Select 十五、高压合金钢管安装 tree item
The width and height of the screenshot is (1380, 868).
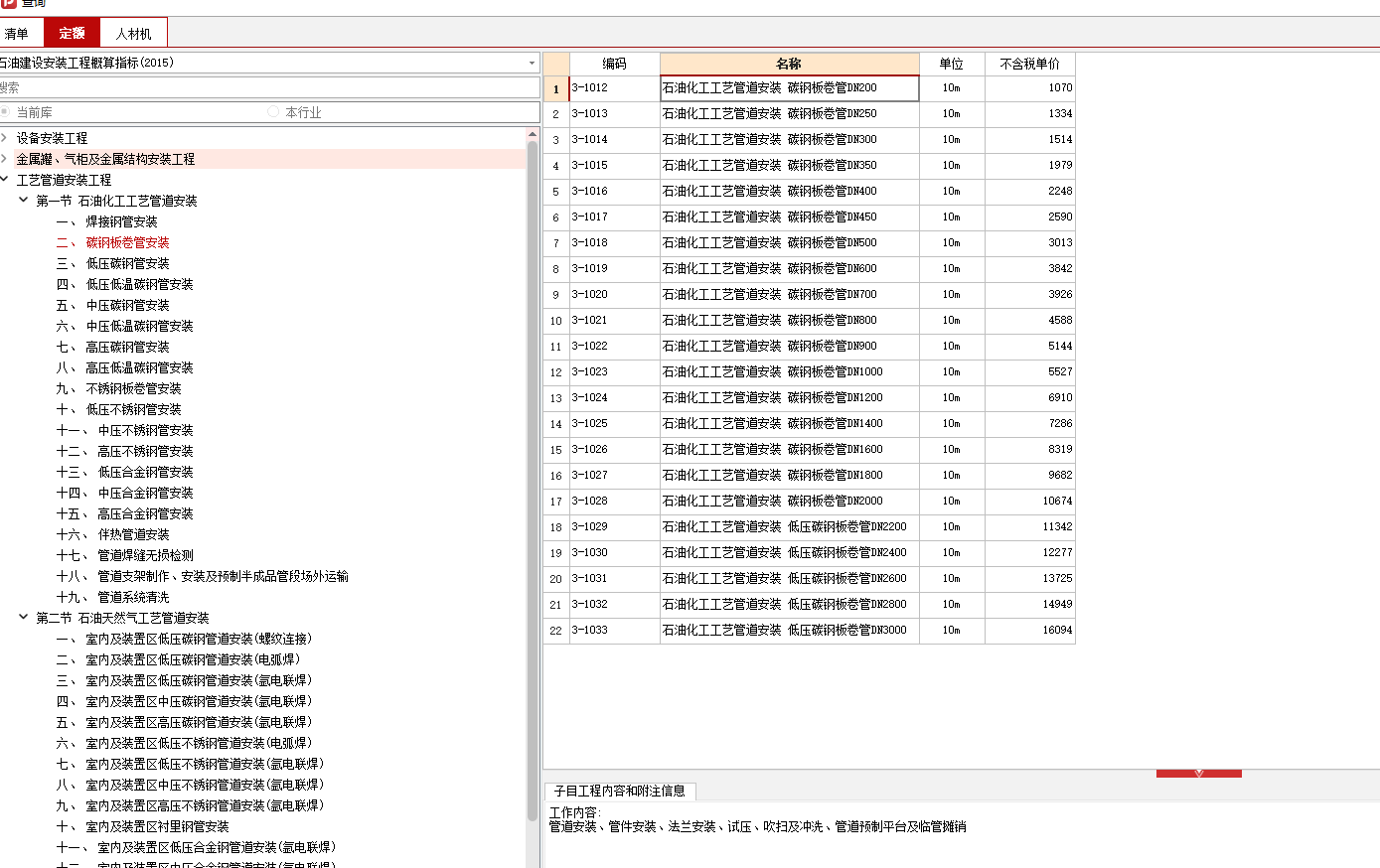pyautogui.click(x=124, y=513)
